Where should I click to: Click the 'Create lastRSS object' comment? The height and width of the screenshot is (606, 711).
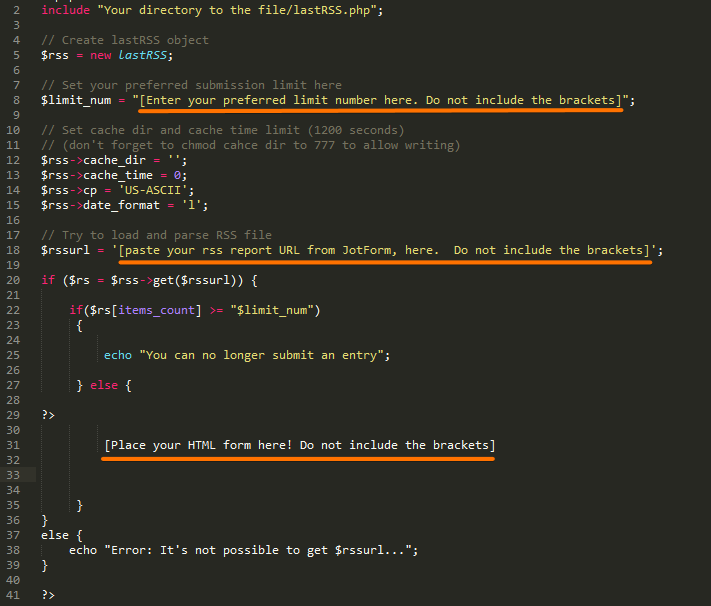(x=125, y=40)
